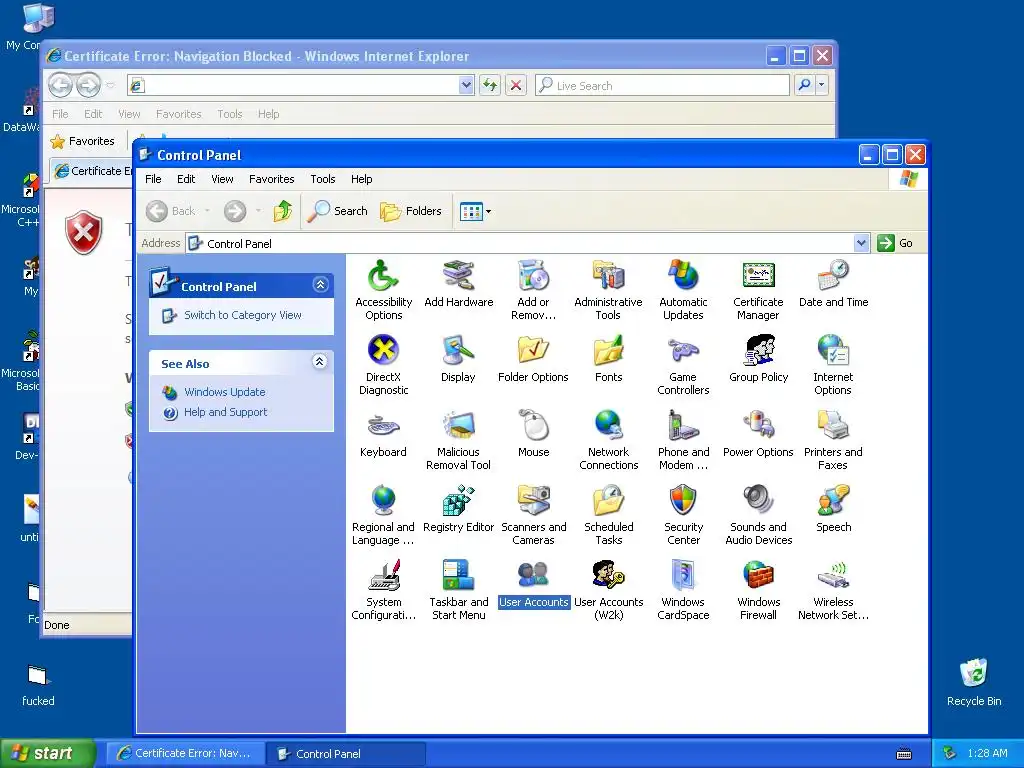Open Phone and Modem icon
The image size is (1024, 768).
tap(683, 440)
